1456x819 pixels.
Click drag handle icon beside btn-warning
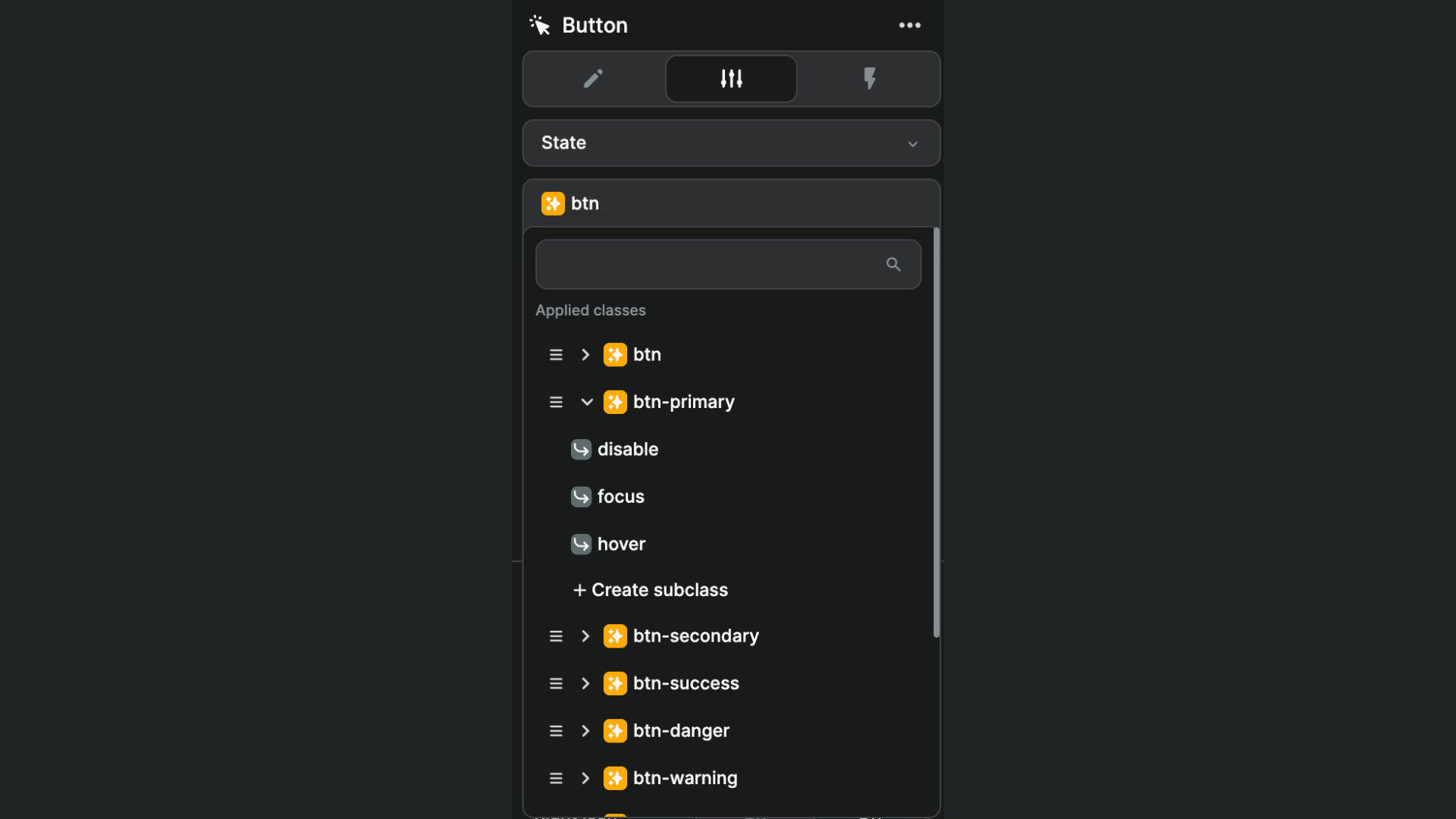click(x=556, y=778)
